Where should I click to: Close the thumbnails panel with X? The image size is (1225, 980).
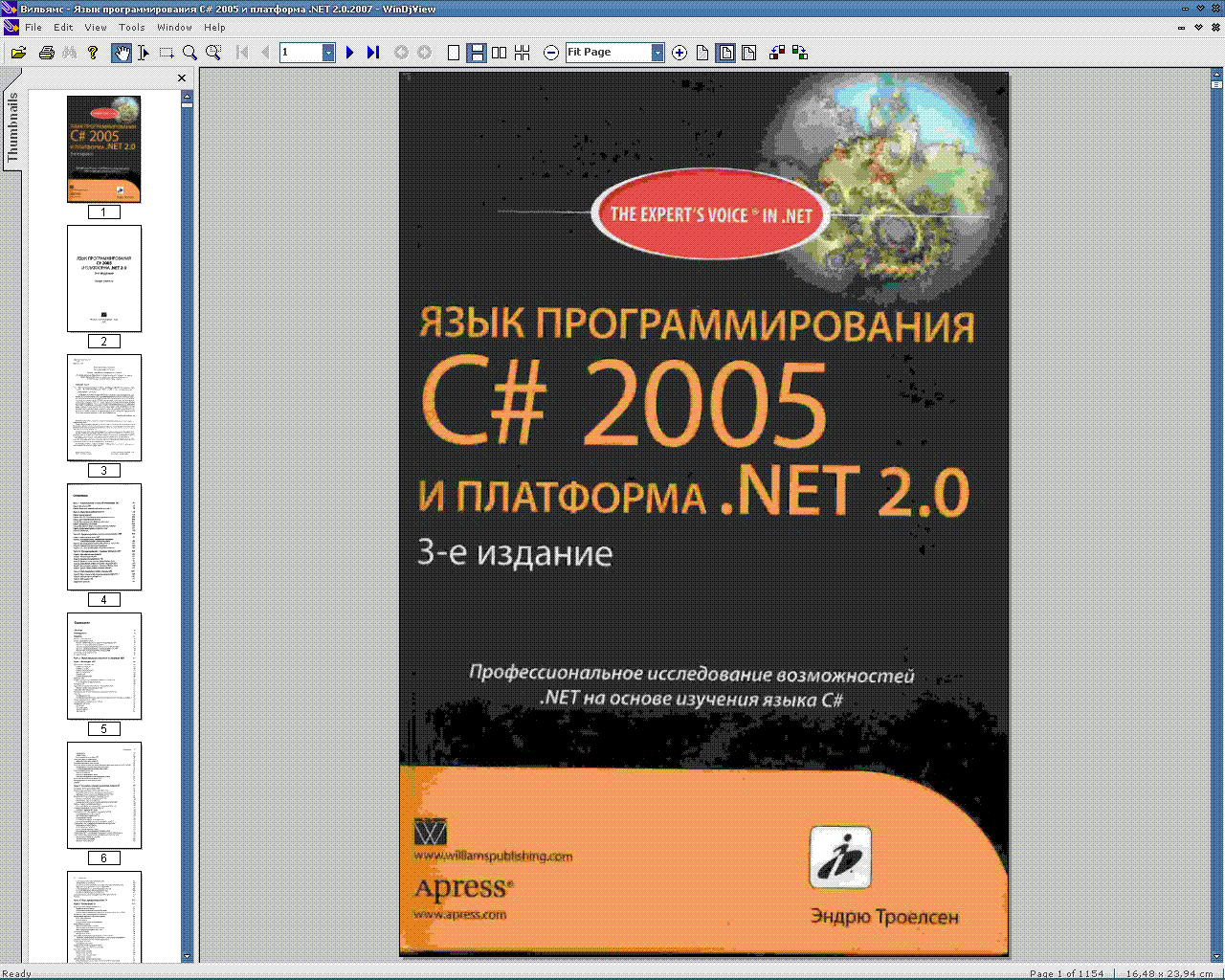tap(182, 78)
